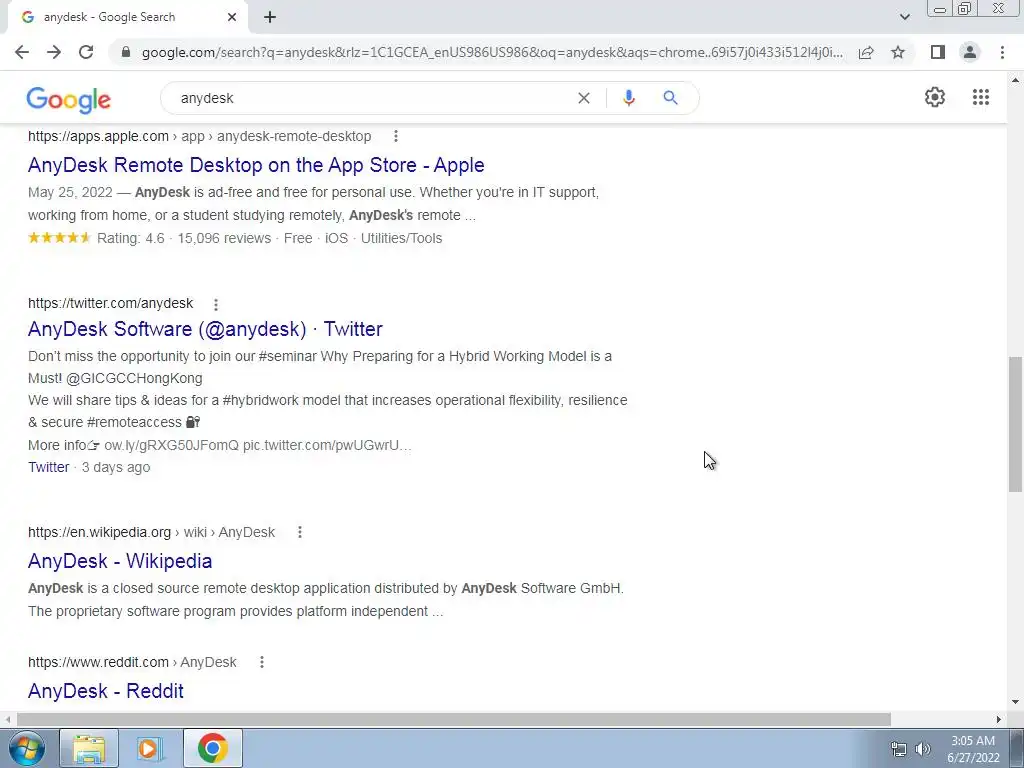The image size is (1024, 768).
Task: Click horizontal scrollbar left arrow
Action: 7,719
